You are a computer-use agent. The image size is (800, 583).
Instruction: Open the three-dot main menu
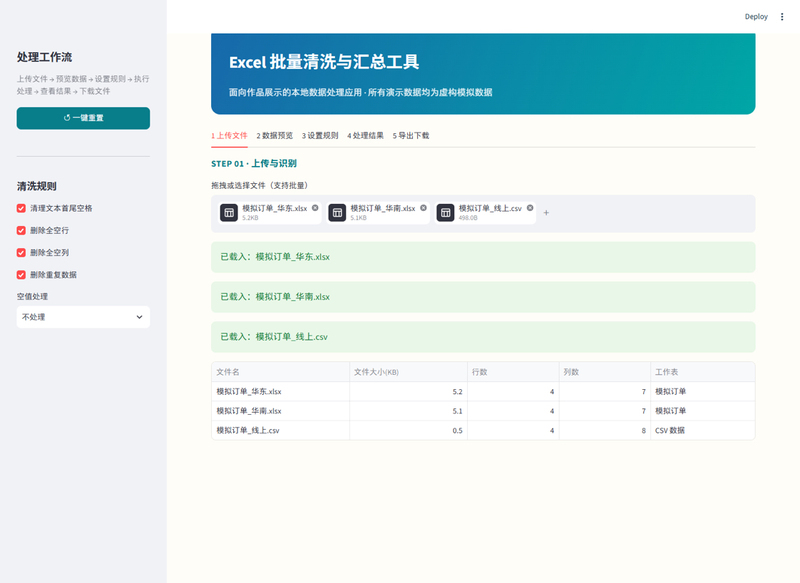point(782,17)
